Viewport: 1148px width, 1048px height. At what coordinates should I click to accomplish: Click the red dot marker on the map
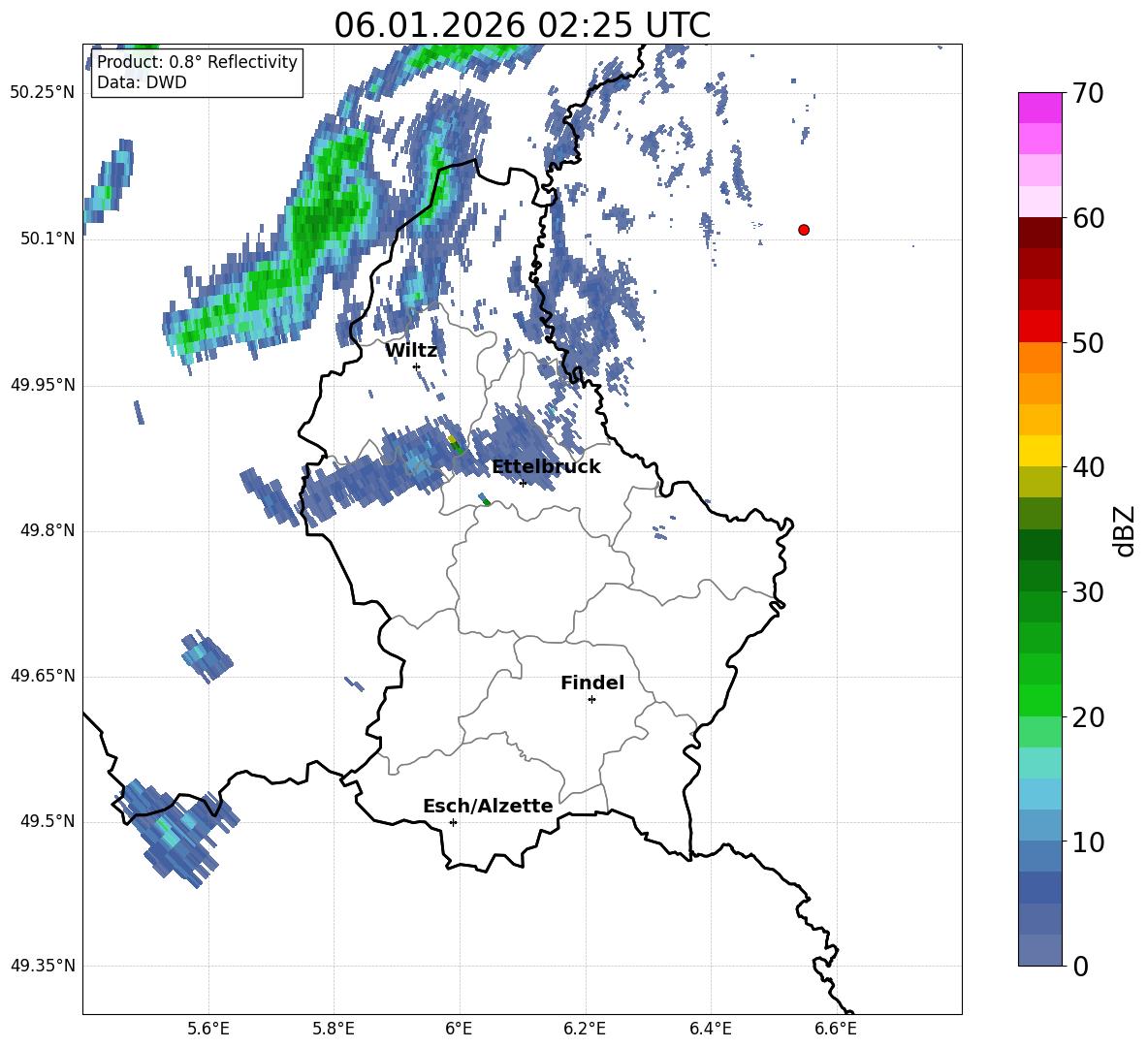click(x=804, y=230)
